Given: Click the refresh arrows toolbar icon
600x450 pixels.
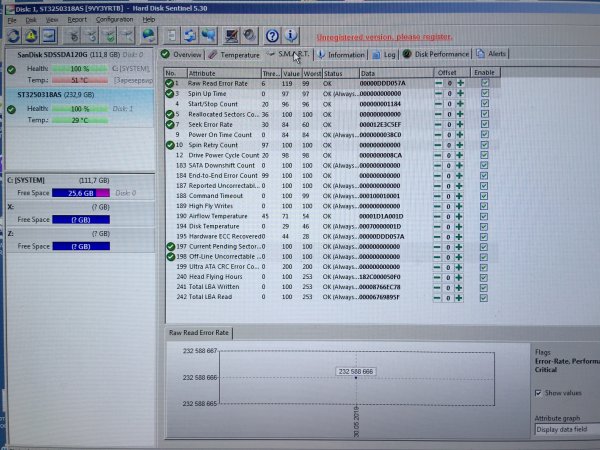Looking at the screenshot, I should [12, 35].
